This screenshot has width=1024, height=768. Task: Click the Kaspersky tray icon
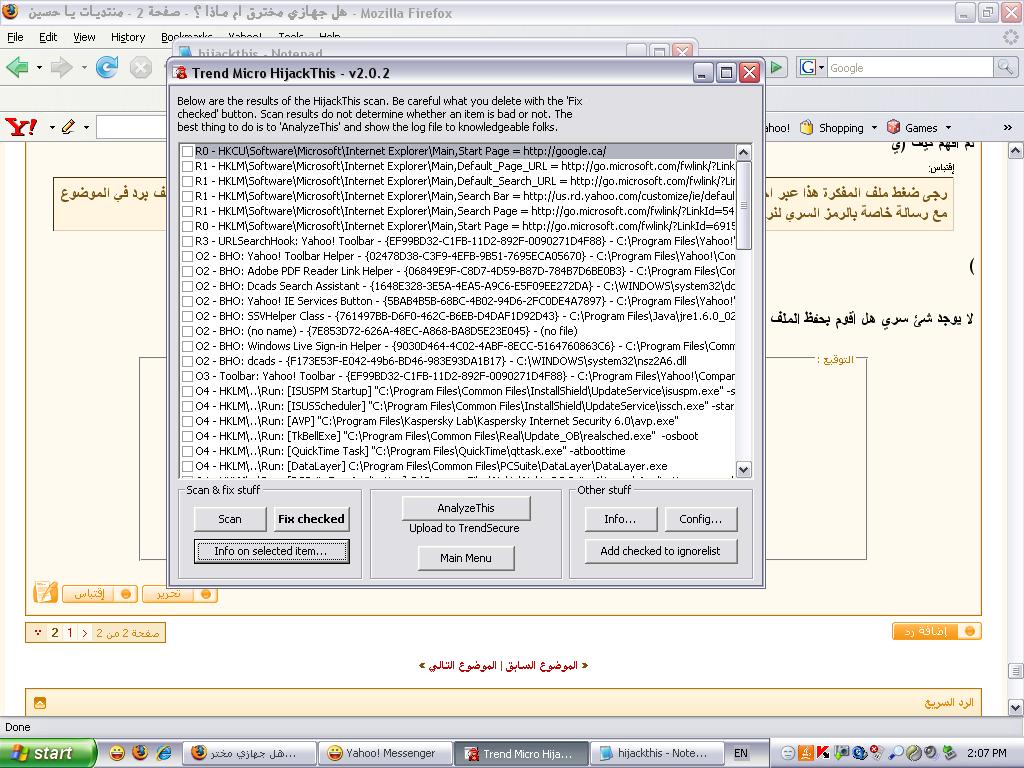click(822, 753)
